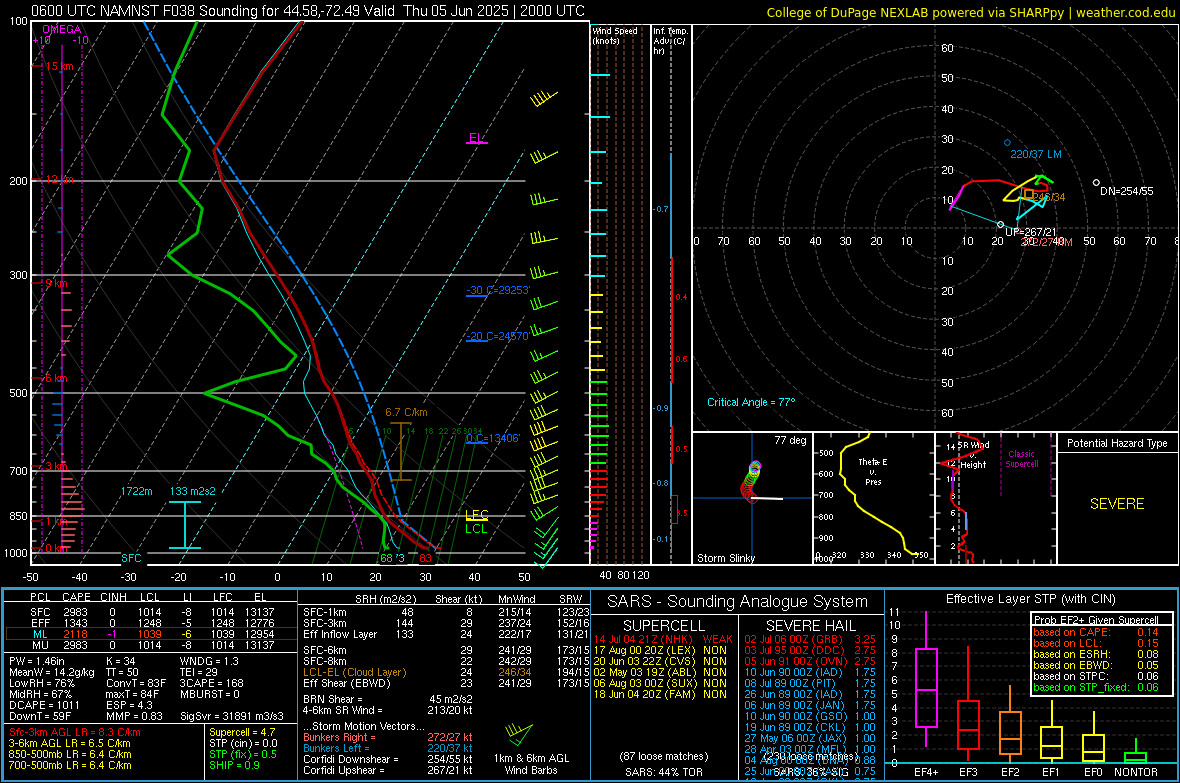Click the 'SR Wind v. Height' plot title
The height and width of the screenshot is (783, 1180).
click(x=973, y=455)
